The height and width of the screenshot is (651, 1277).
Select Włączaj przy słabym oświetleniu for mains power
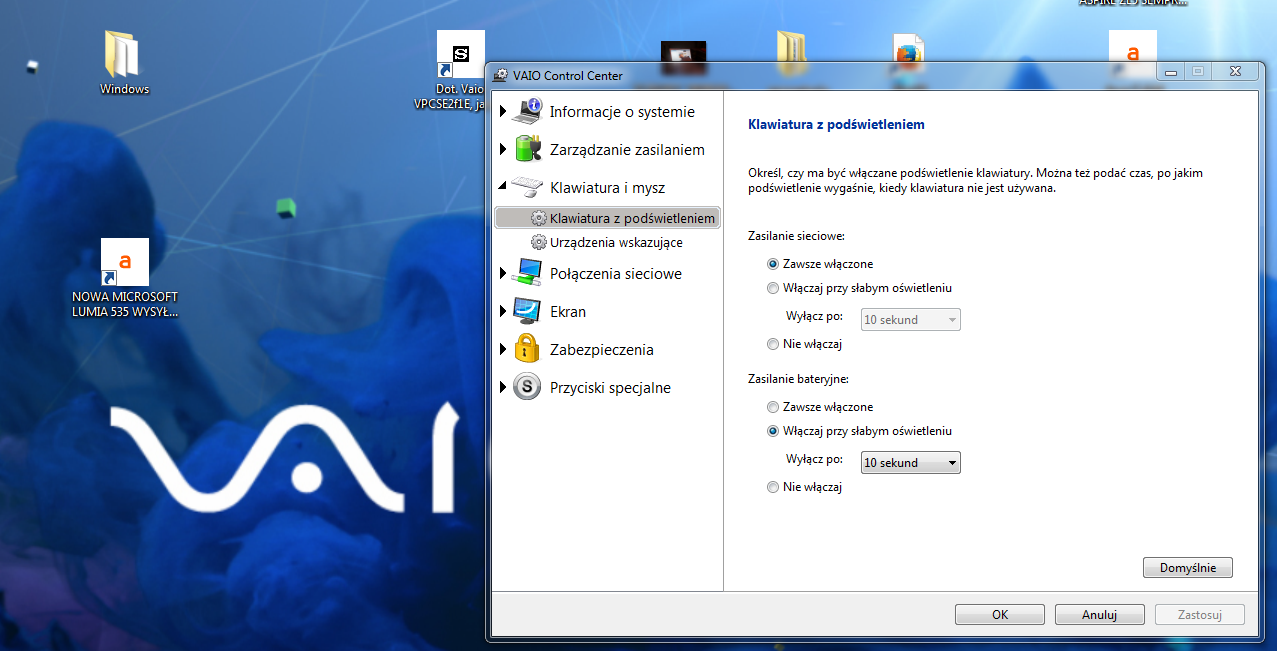click(772, 287)
